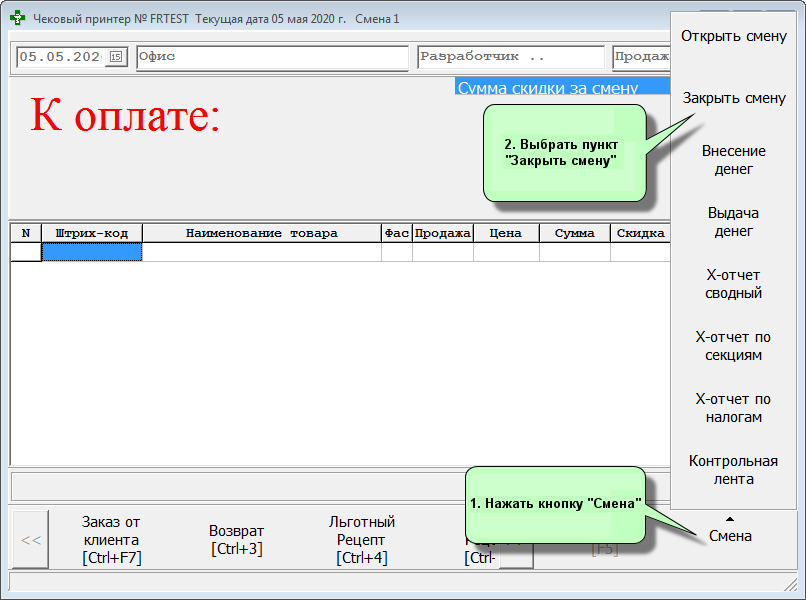This screenshot has width=806, height=600.
Task: Select the highlighted barcode cell in first row
Action: (x=91, y=252)
